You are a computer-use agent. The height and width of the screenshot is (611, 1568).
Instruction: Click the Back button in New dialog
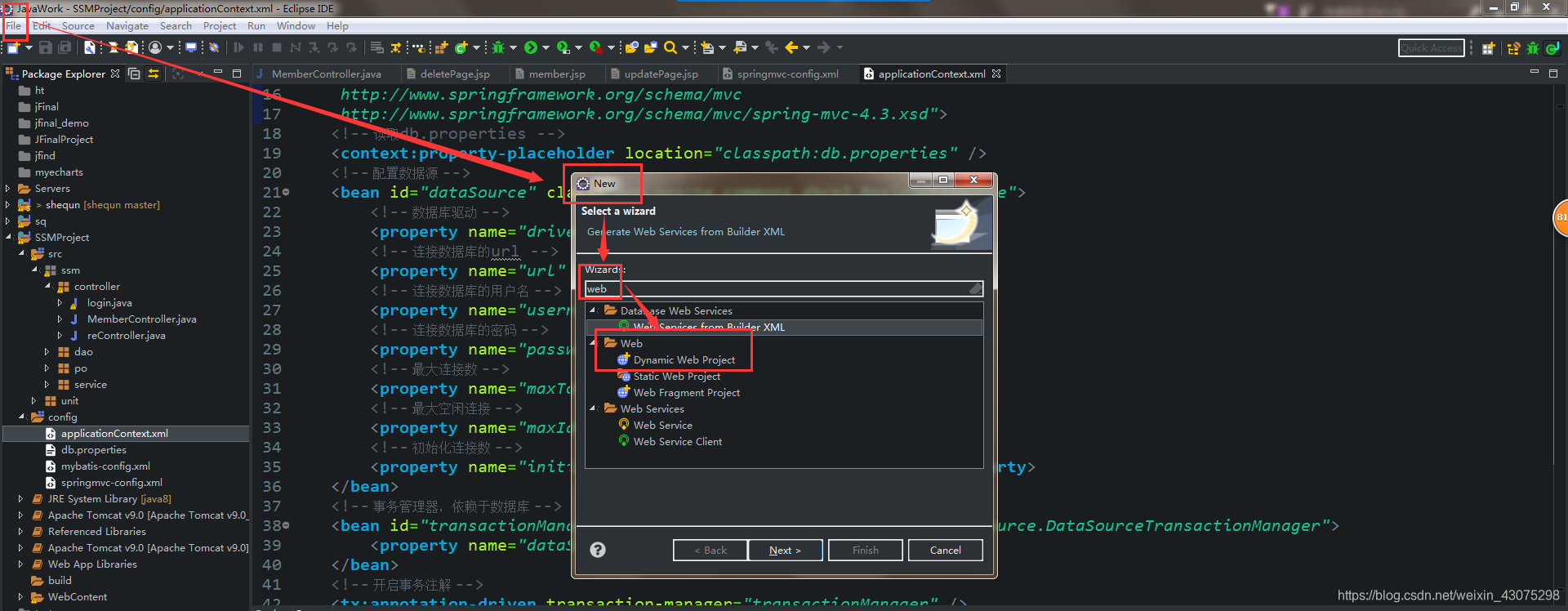(x=710, y=550)
